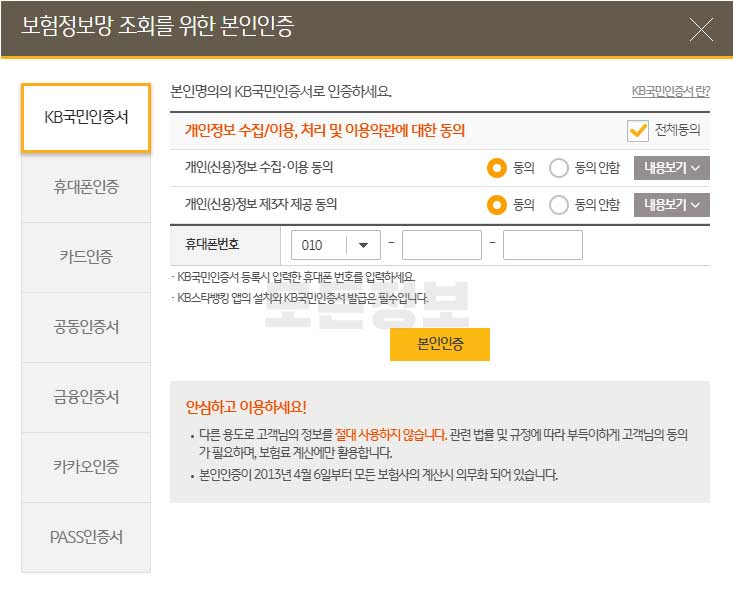The image size is (733, 603).
Task: Open the 010 phone prefix dropdown
Action: pos(336,245)
